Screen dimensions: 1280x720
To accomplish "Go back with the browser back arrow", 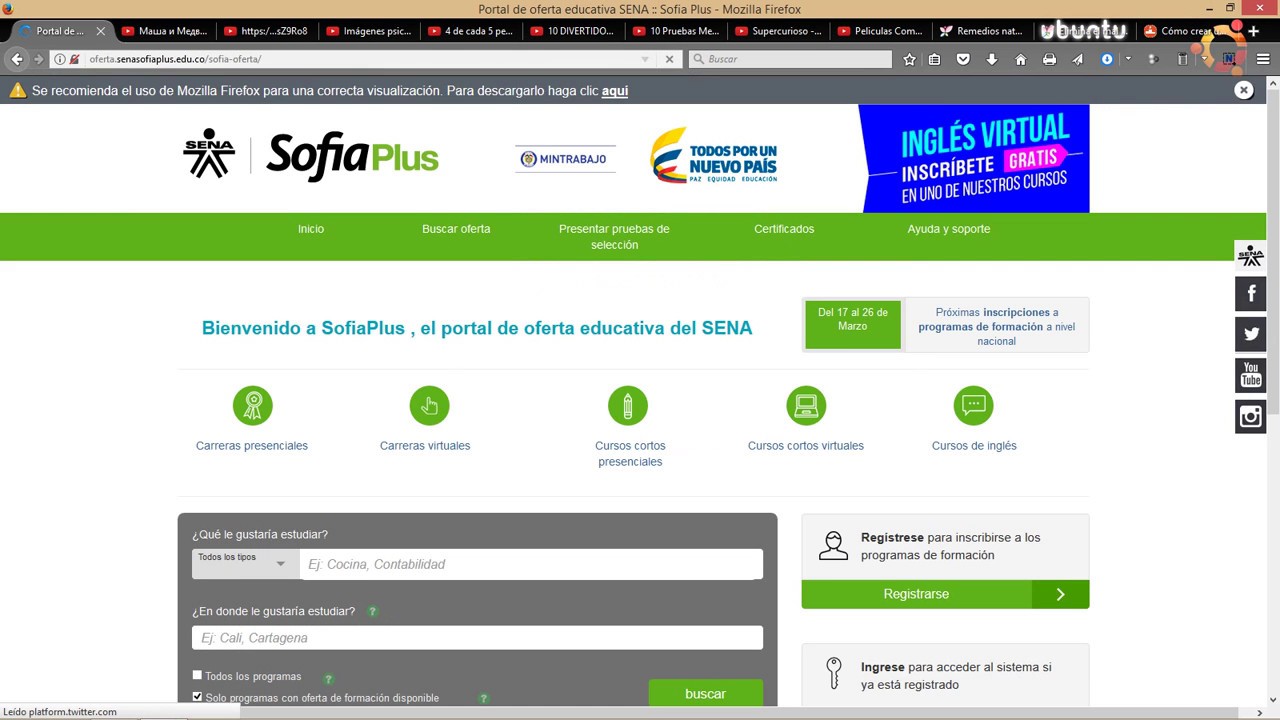I will coord(17,59).
